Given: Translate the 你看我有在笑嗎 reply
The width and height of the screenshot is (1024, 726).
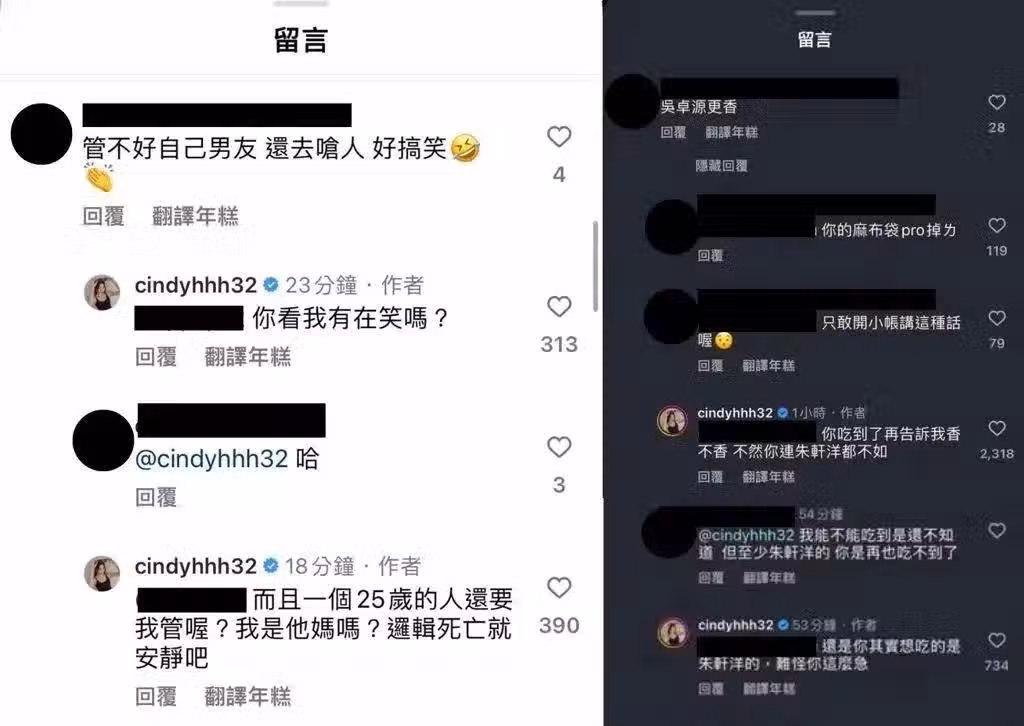Looking at the screenshot, I should point(248,357).
